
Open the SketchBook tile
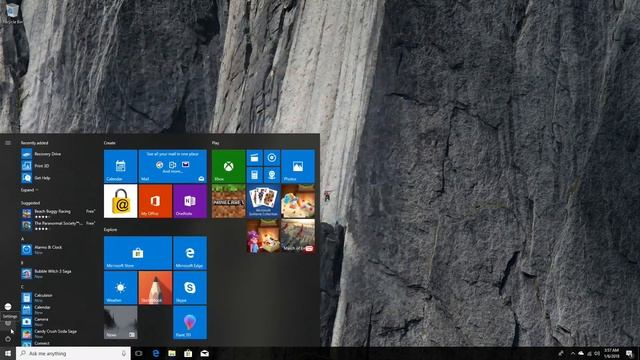point(155,288)
